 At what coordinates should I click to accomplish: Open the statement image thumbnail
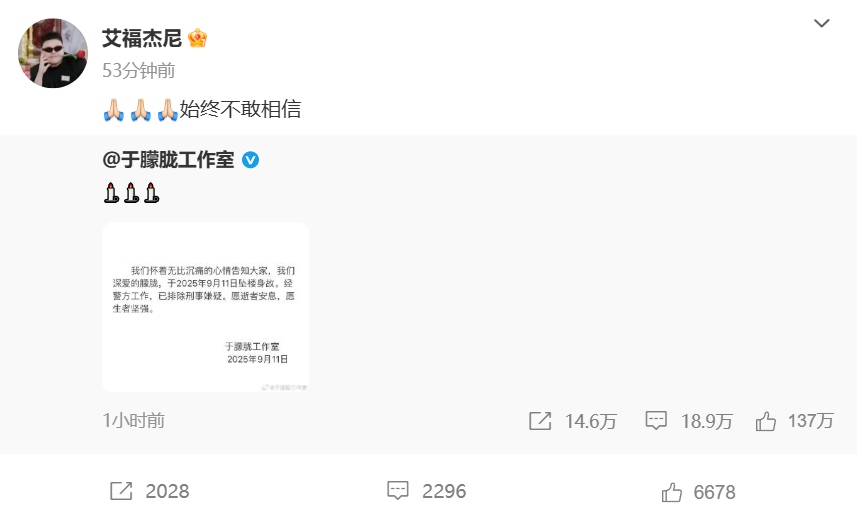206,307
